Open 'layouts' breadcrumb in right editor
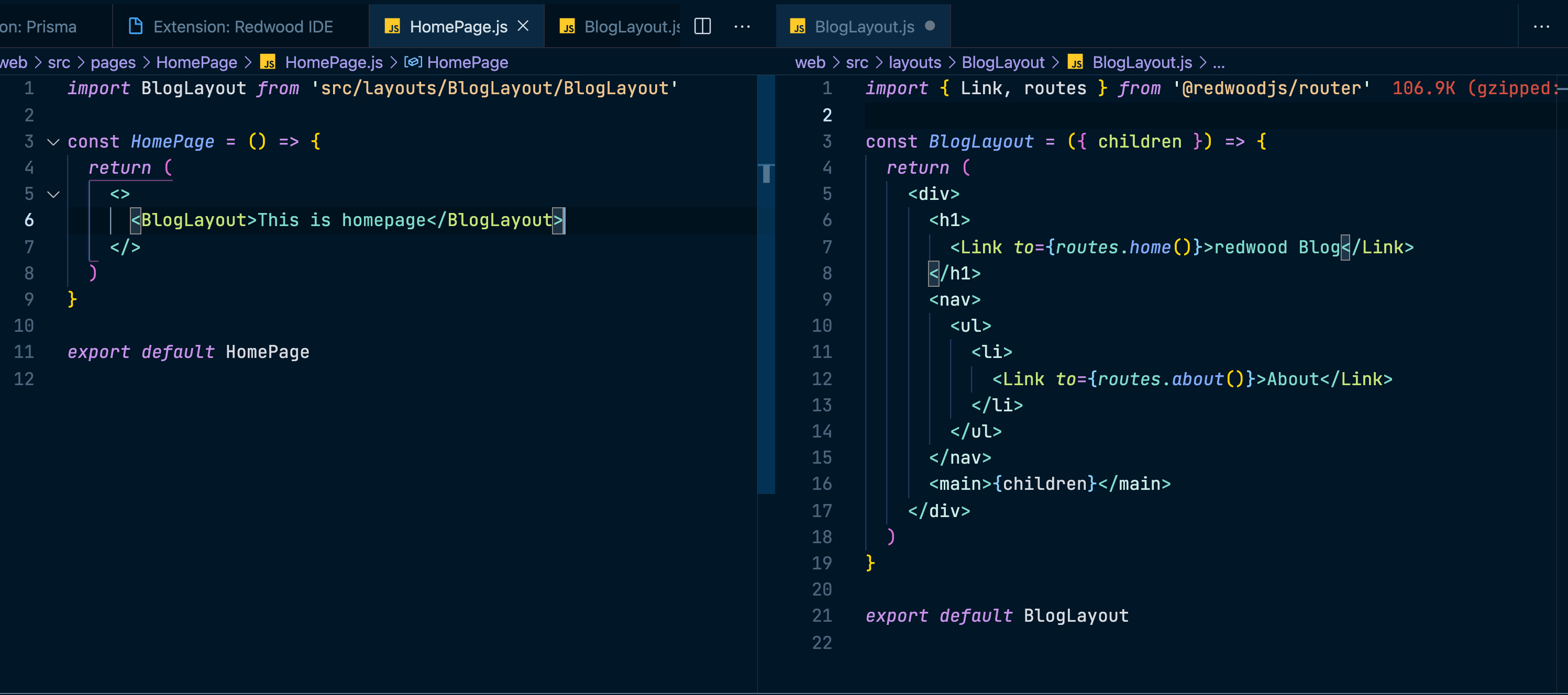 pos(914,62)
